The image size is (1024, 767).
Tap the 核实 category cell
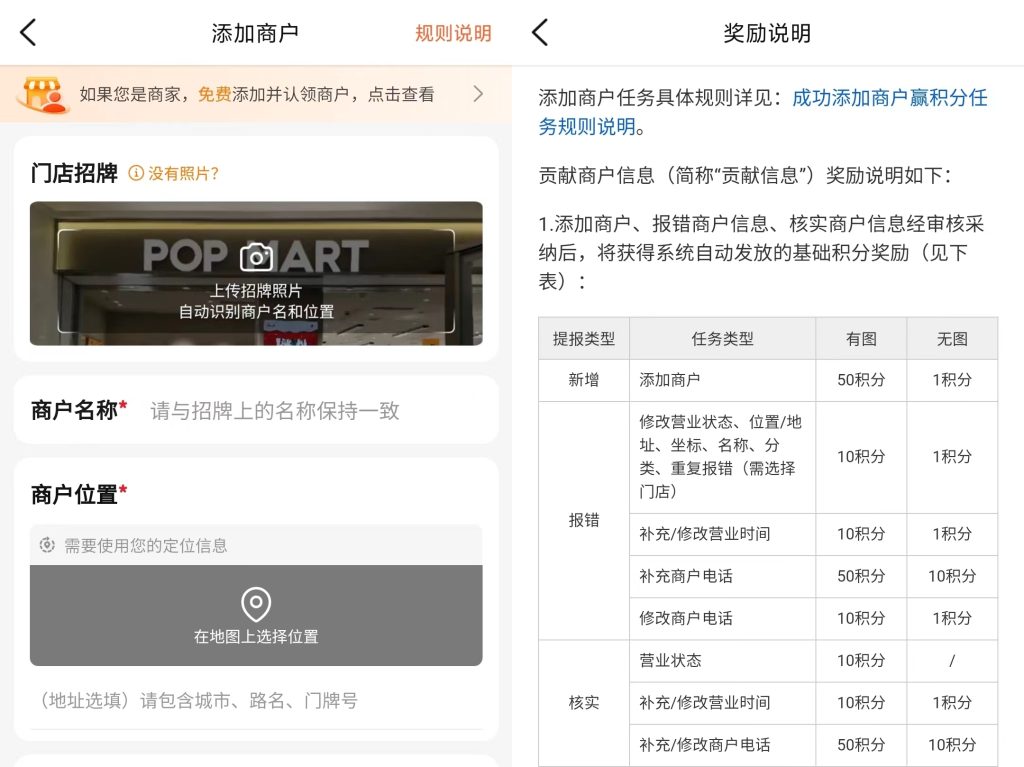point(584,702)
